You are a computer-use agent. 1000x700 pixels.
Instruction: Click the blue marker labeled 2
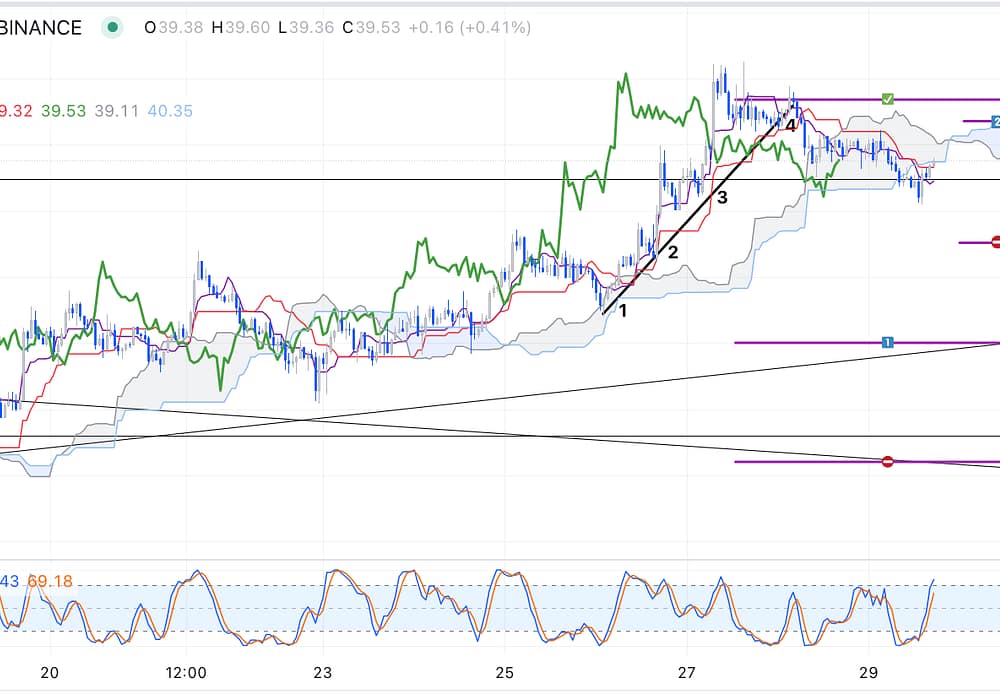pyautogui.click(x=995, y=122)
